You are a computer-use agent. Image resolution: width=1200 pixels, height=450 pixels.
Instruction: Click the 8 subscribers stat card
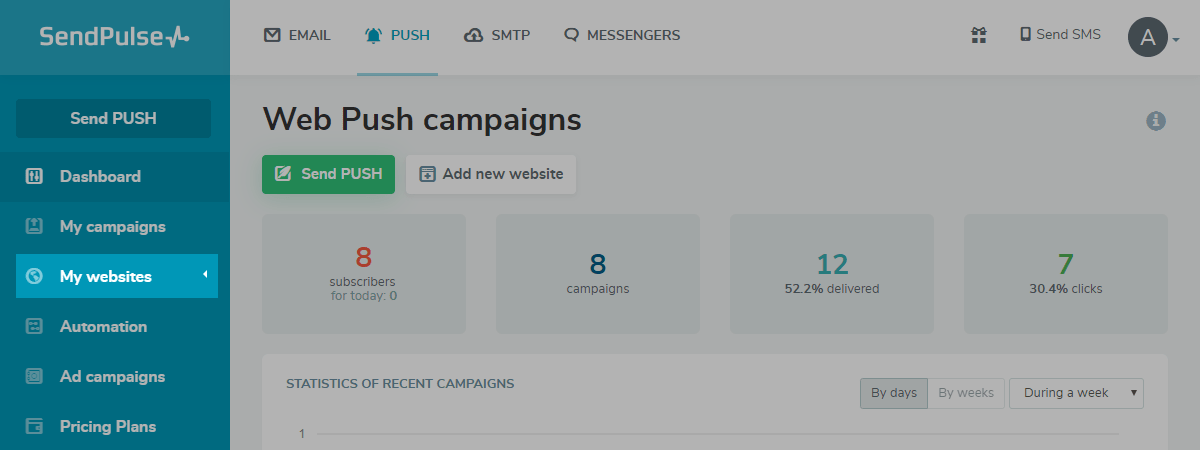[364, 273]
